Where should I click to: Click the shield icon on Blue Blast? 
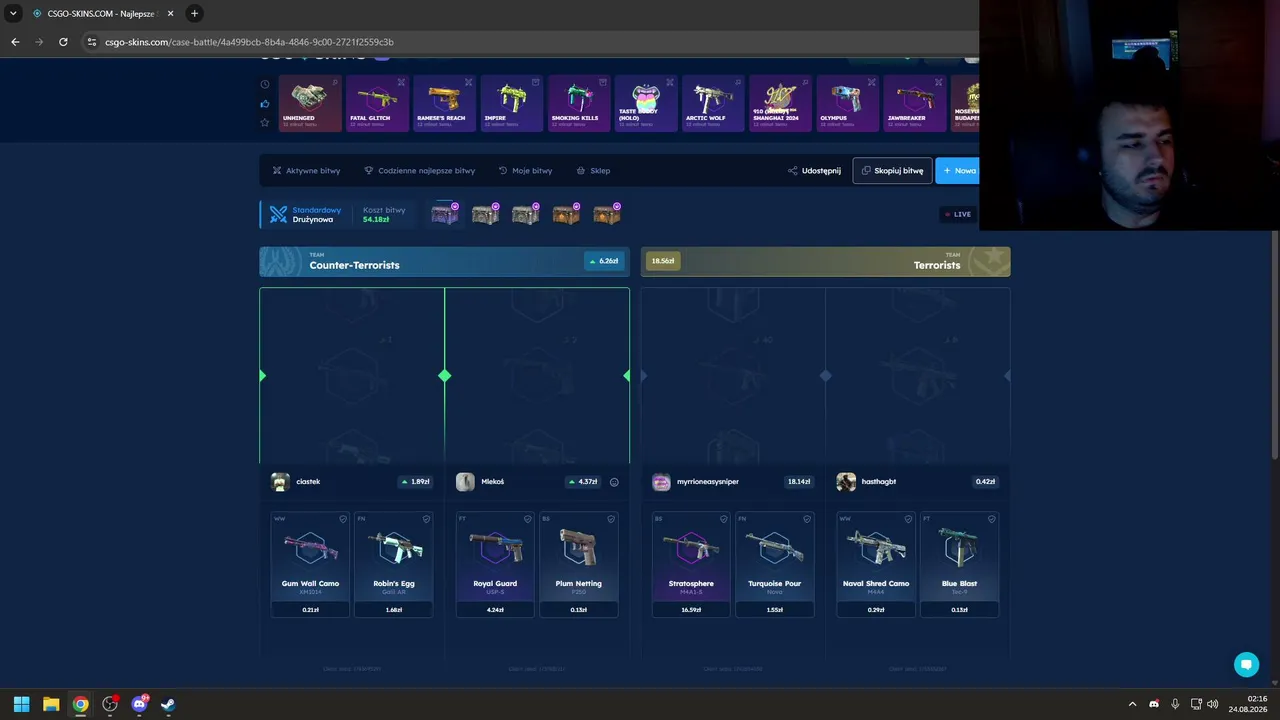(992, 520)
